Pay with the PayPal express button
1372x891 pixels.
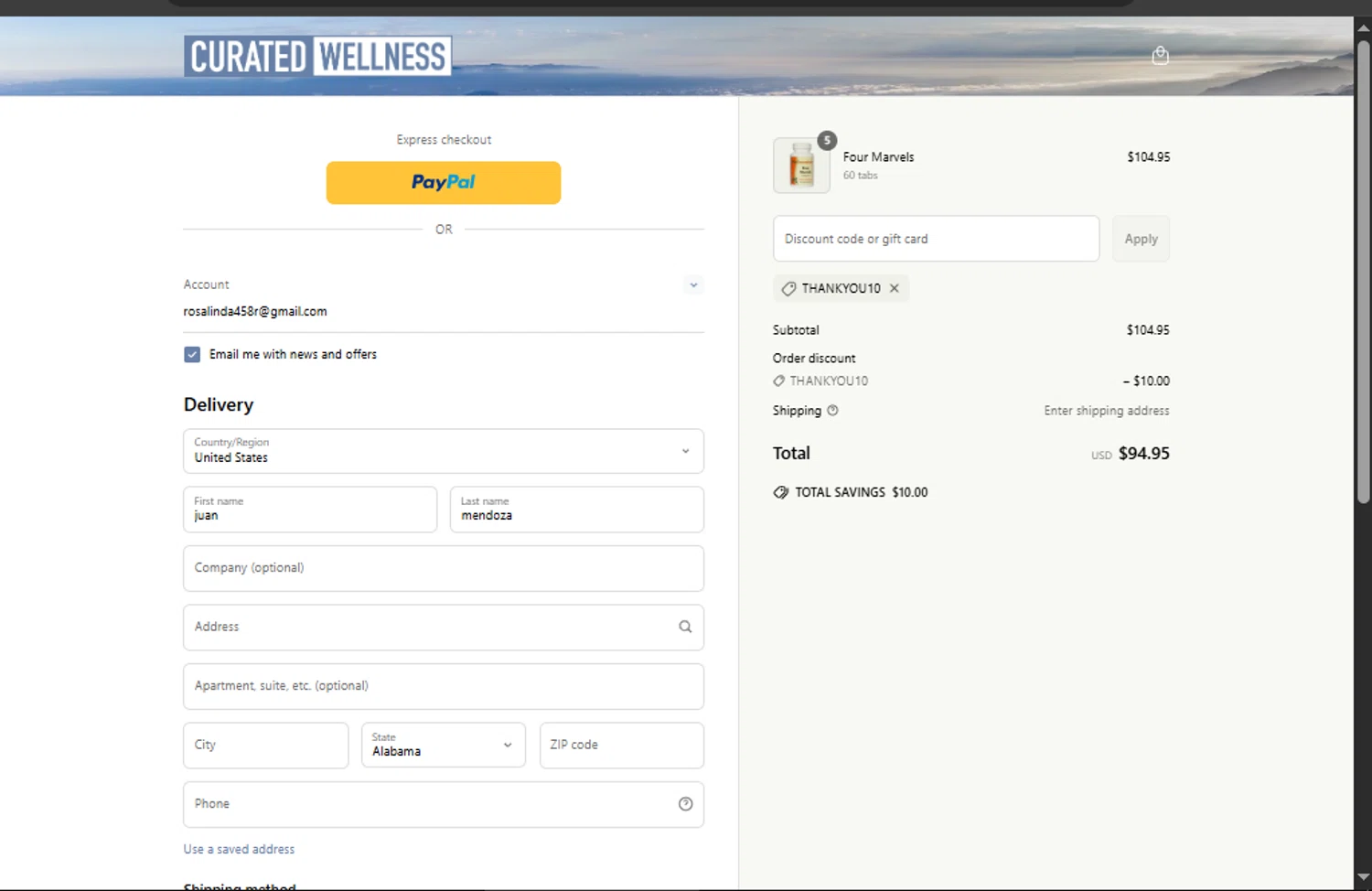pyautogui.click(x=444, y=183)
